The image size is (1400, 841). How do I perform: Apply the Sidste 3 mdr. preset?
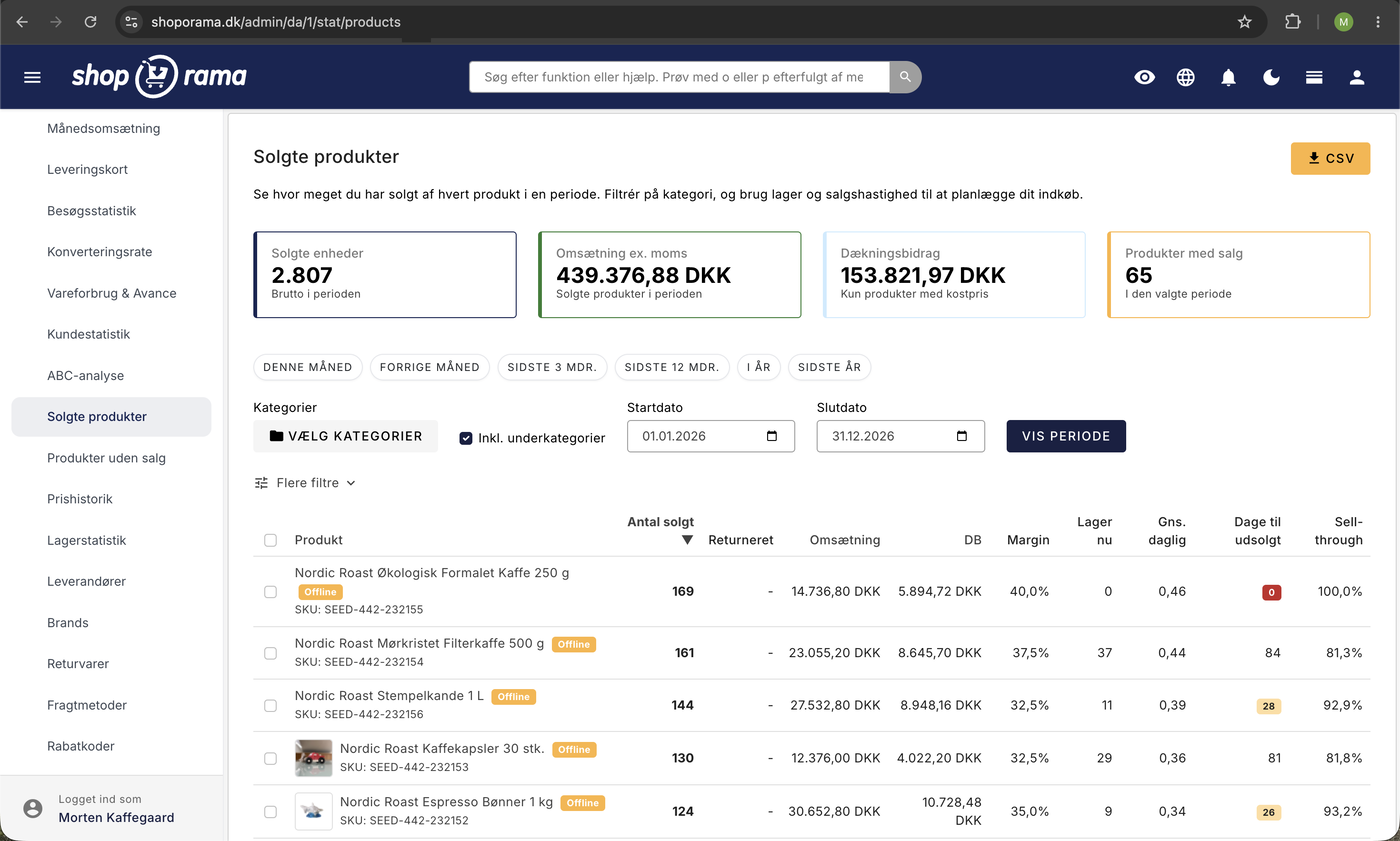[x=552, y=367]
